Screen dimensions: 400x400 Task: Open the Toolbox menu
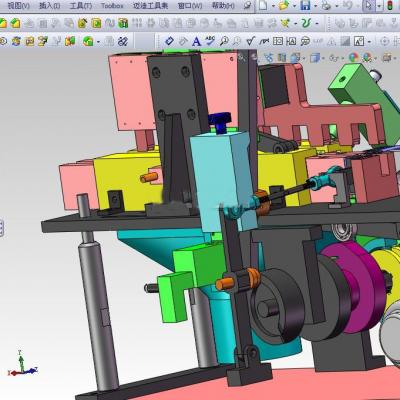[112, 6]
